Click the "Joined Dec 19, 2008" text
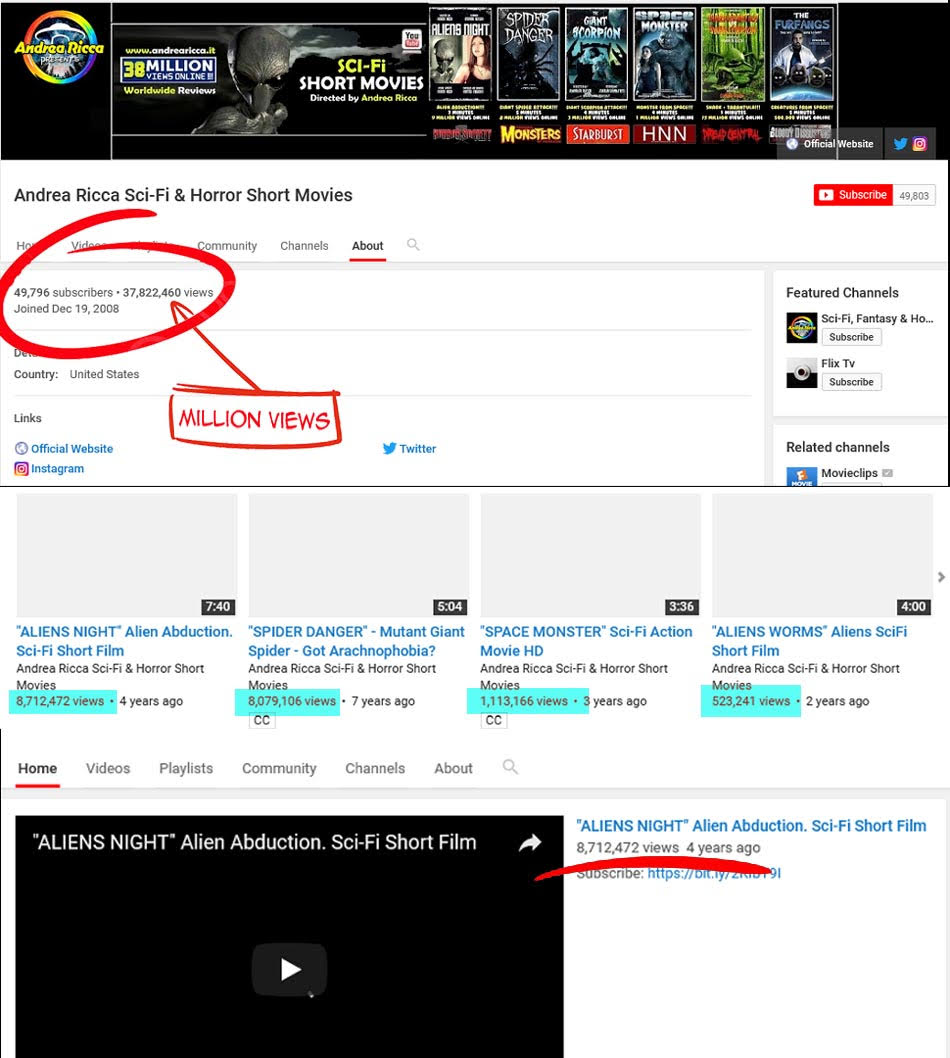Image resolution: width=950 pixels, height=1058 pixels. click(x=66, y=308)
